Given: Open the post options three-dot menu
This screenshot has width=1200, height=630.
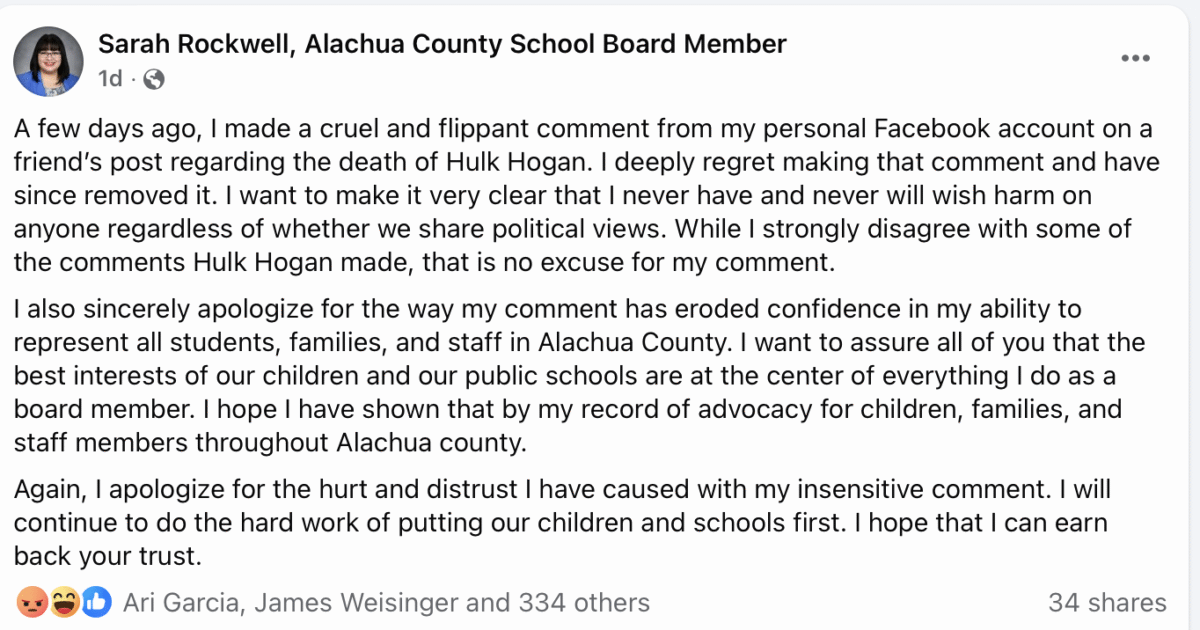Looking at the screenshot, I should pos(1135,59).
